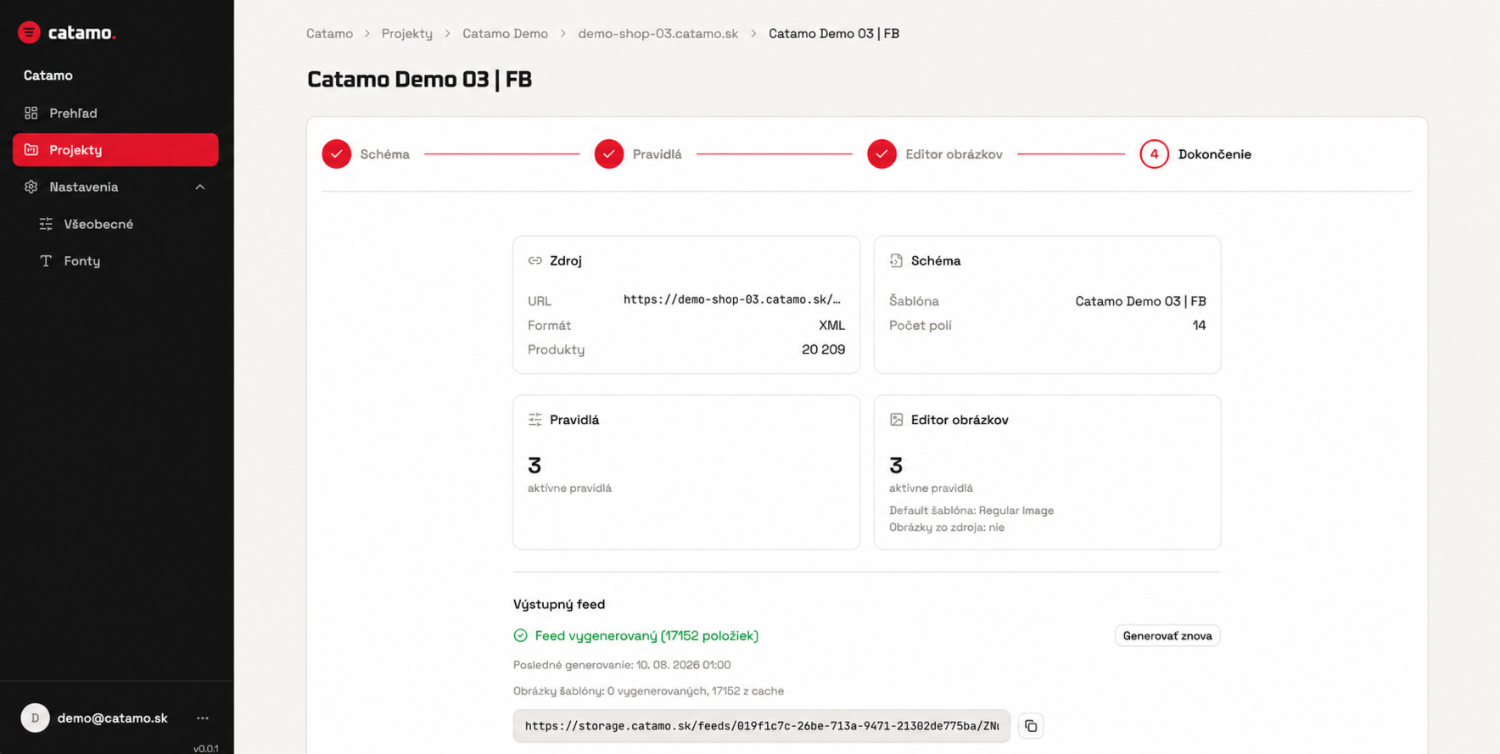
Task: Click Default šablóna: Regular Image text
Action: [x=972, y=510]
